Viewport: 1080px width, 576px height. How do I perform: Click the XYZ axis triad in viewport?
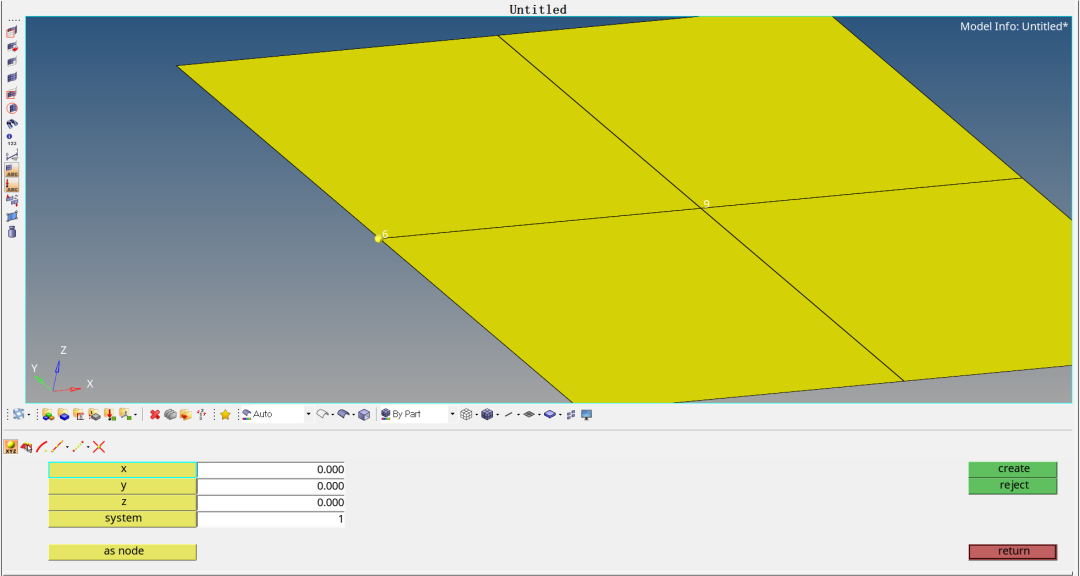(x=61, y=371)
